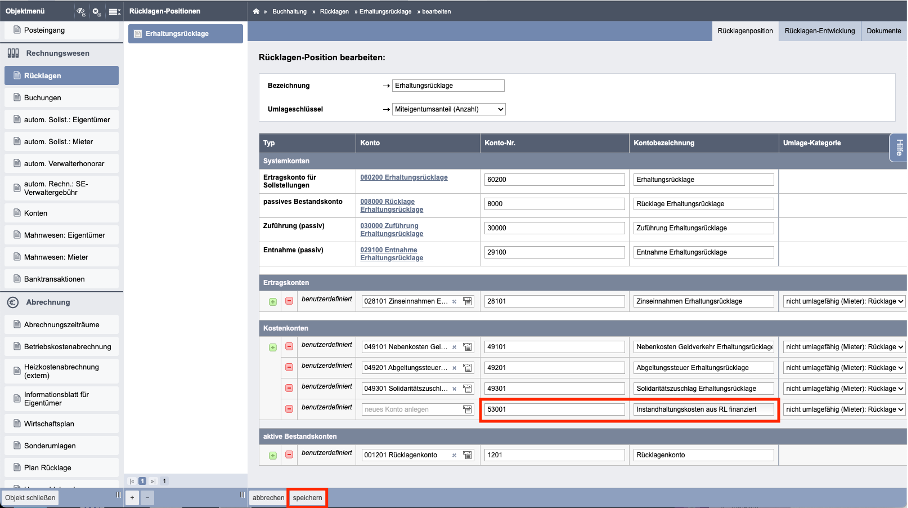Viewport: 908px width, 508px height.
Task: Open the object tools wrench-gear icon
Action: 80,11
